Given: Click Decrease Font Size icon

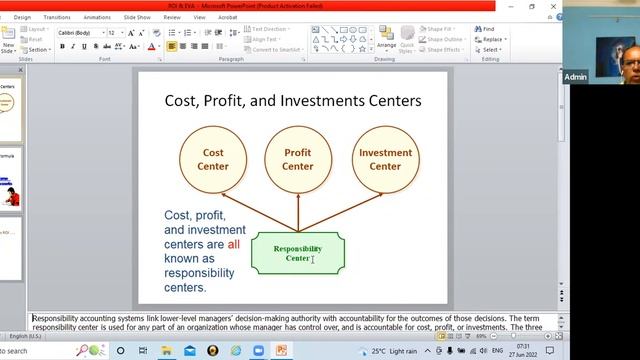Looking at the screenshot, I should coord(141,33).
